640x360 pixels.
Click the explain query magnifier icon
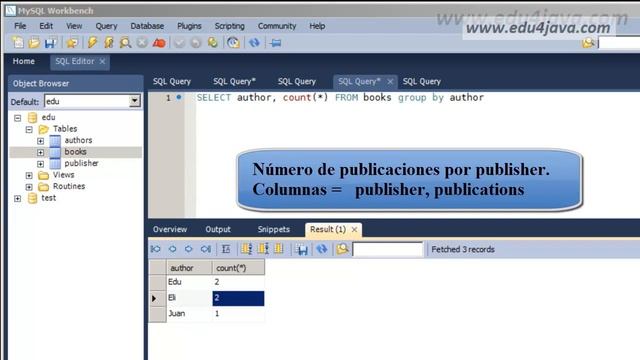(125, 42)
